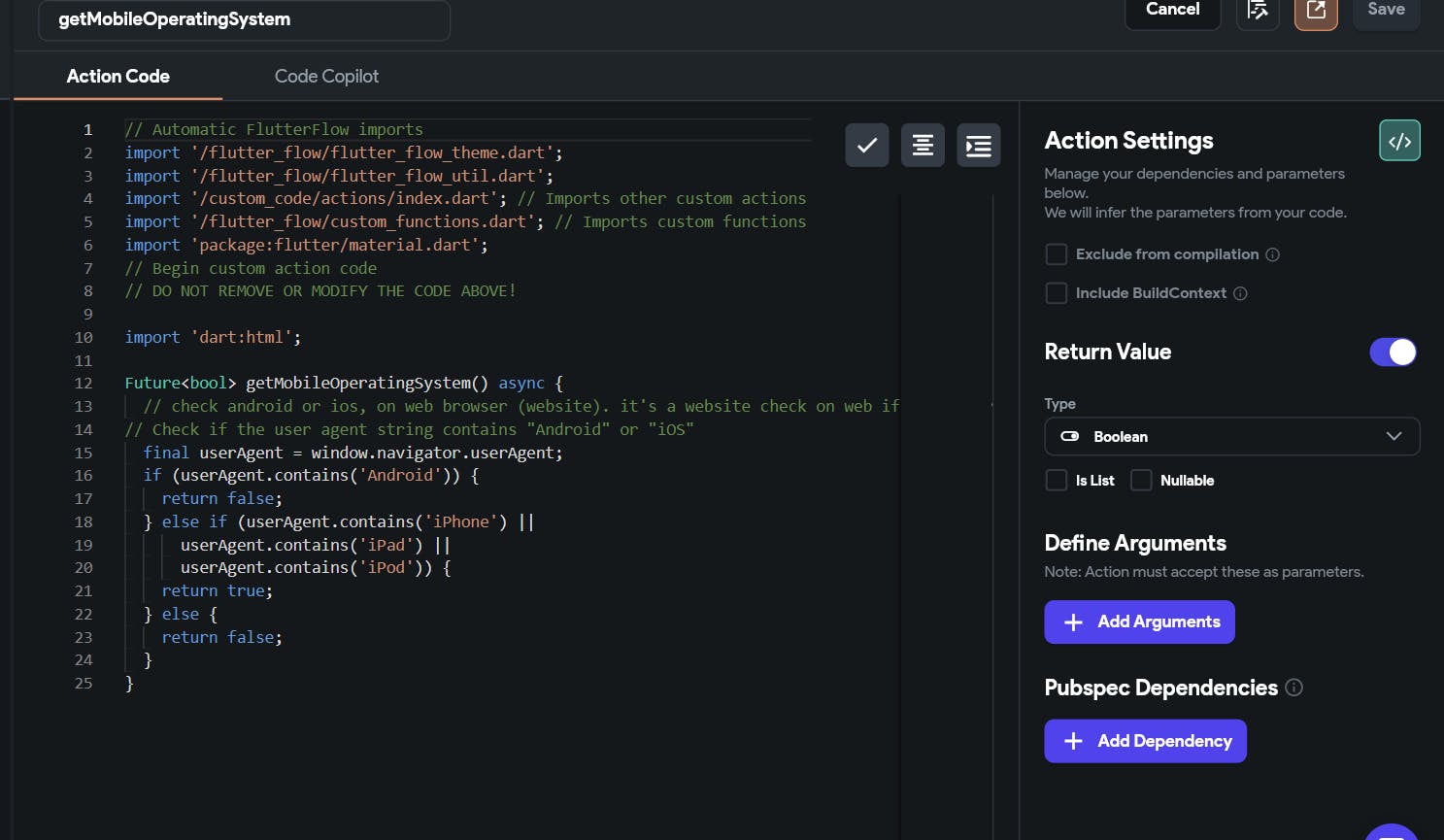1444x840 pixels.
Task: Select the Action Code tab
Action: (x=118, y=77)
